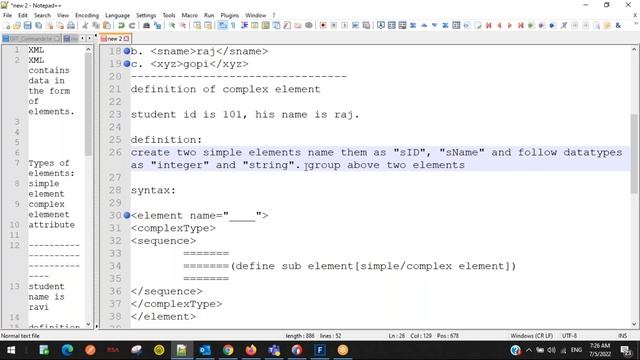Screen dimensions: 640x360
Task: Open the Search menu
Action: pos(42,15)
